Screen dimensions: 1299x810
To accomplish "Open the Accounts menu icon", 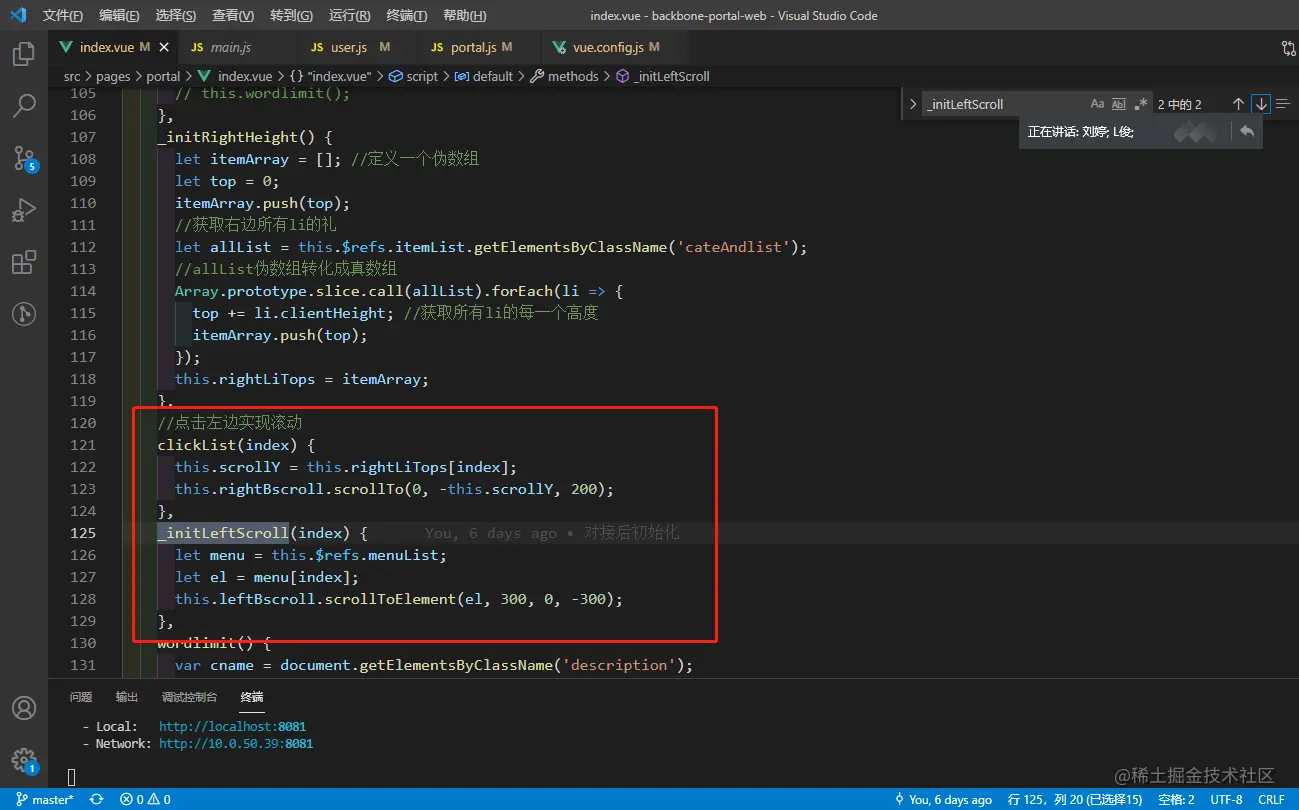I will tap(24, 708).
